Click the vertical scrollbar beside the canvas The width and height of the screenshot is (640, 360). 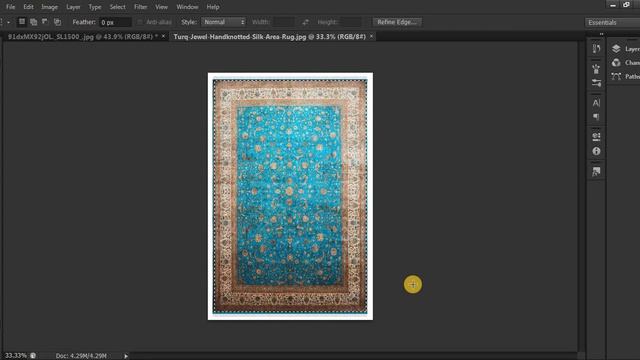pos(581,196)
